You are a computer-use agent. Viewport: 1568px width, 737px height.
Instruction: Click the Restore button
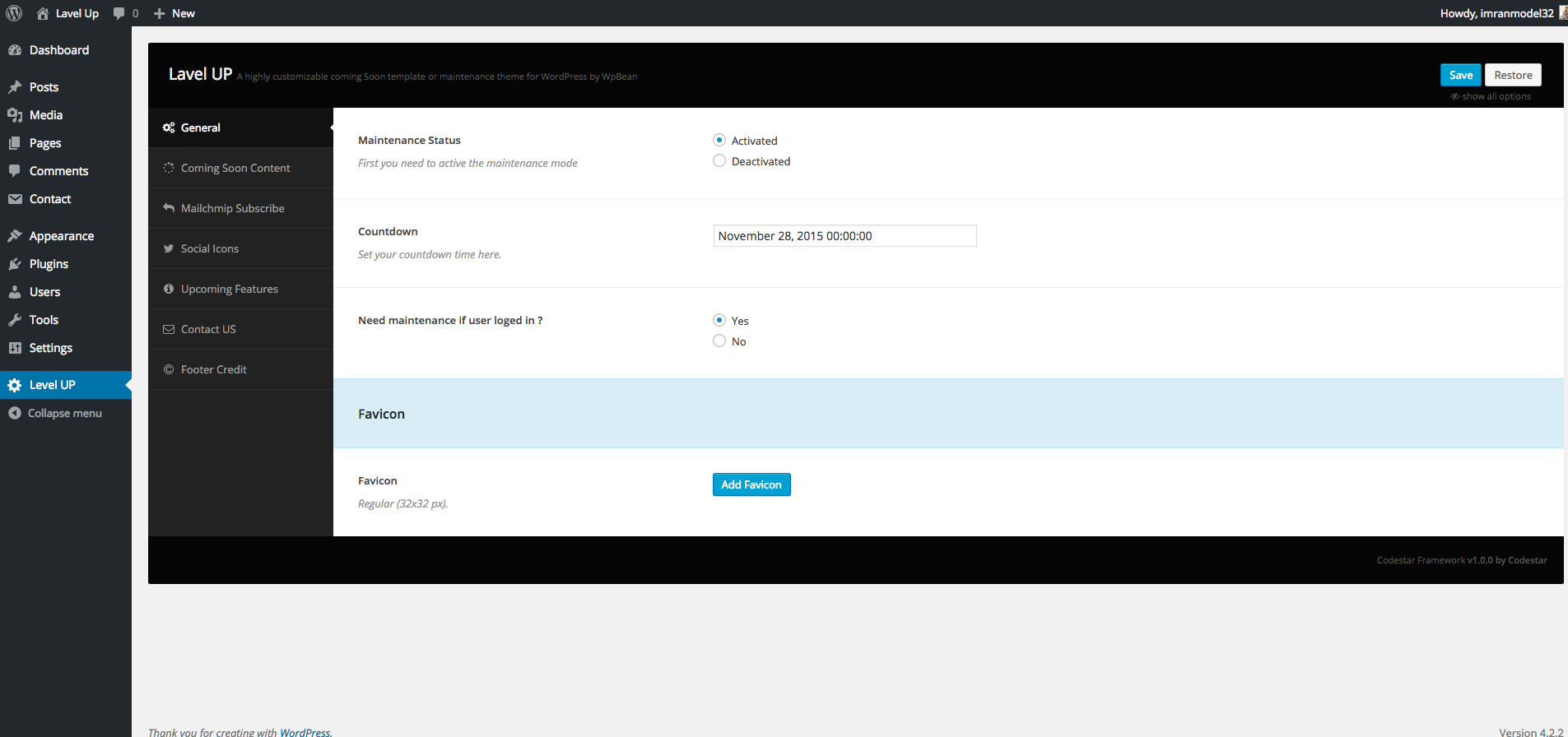point(1513,75)
